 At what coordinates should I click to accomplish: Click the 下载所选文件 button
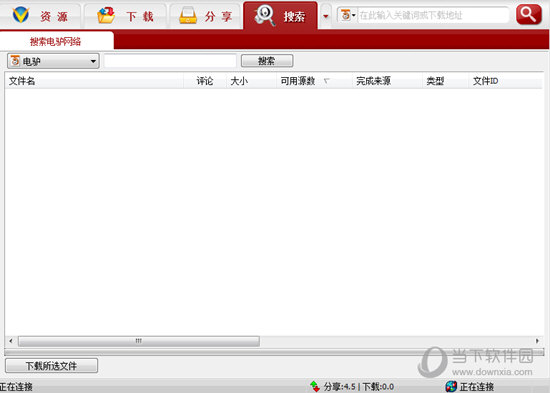click(x=52, y=366)
